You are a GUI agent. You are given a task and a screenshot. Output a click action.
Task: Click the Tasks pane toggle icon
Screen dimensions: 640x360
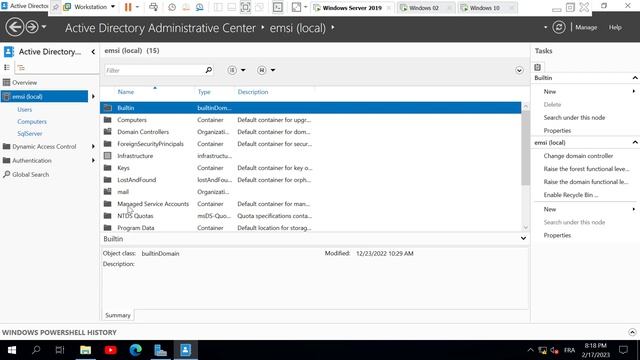point(538,67)
